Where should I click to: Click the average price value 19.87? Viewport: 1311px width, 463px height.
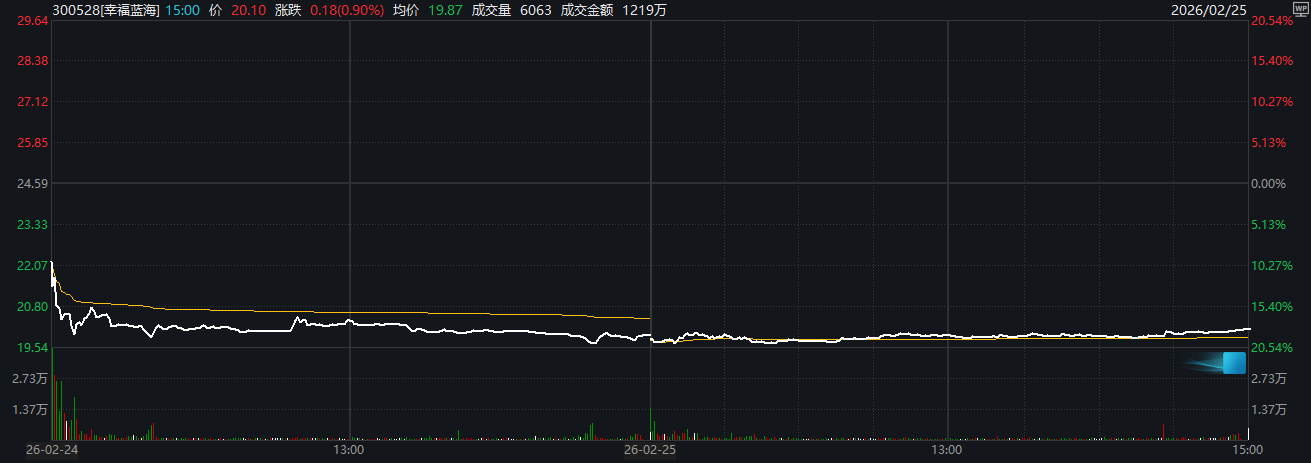[446, 8]
